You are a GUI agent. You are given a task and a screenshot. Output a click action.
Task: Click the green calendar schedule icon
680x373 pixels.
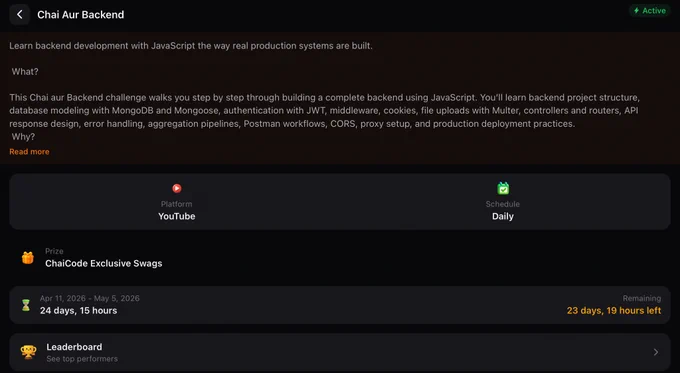click(503, 188)
